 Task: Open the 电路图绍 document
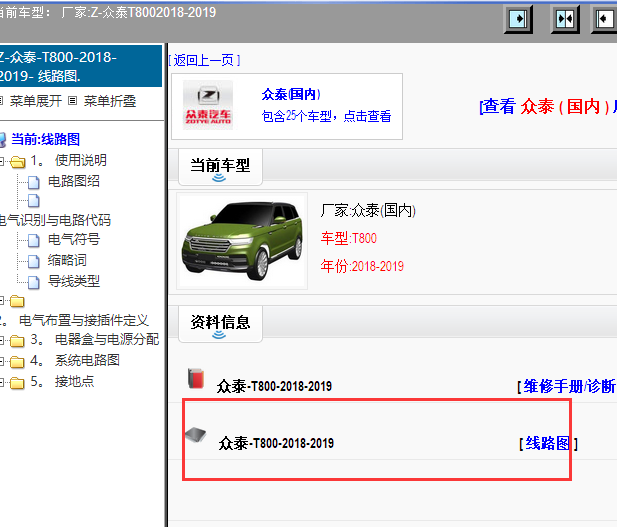[x=74, y=181]
